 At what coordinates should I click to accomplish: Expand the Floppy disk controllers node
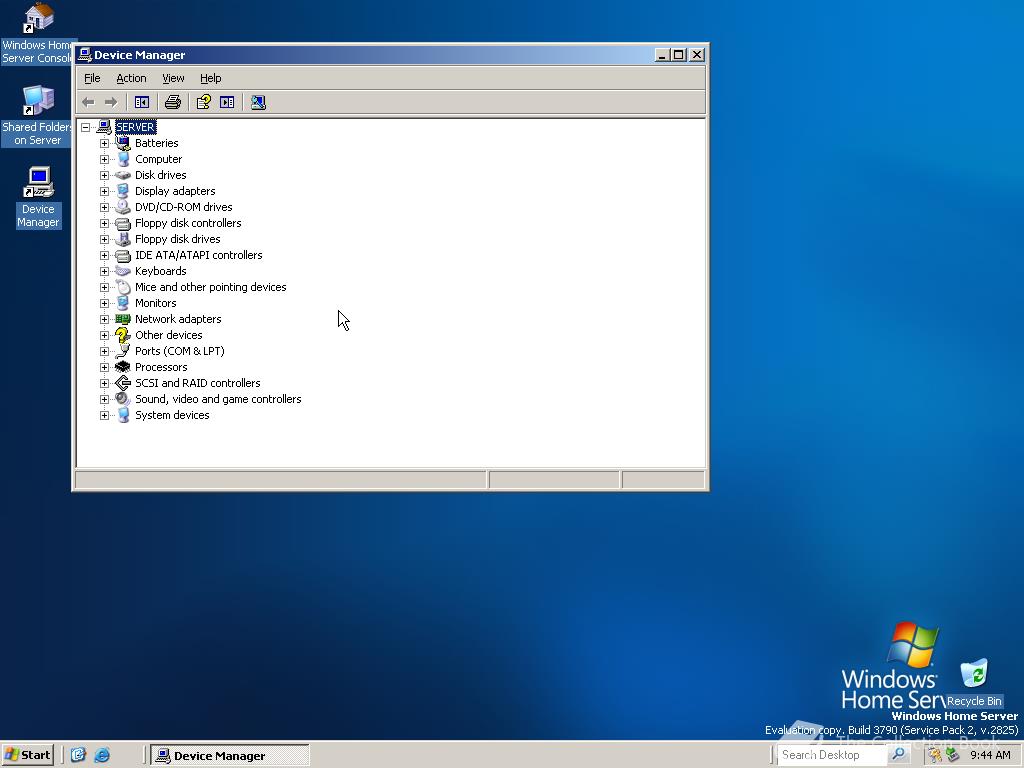pyautogui.click(x=104, y=223)
